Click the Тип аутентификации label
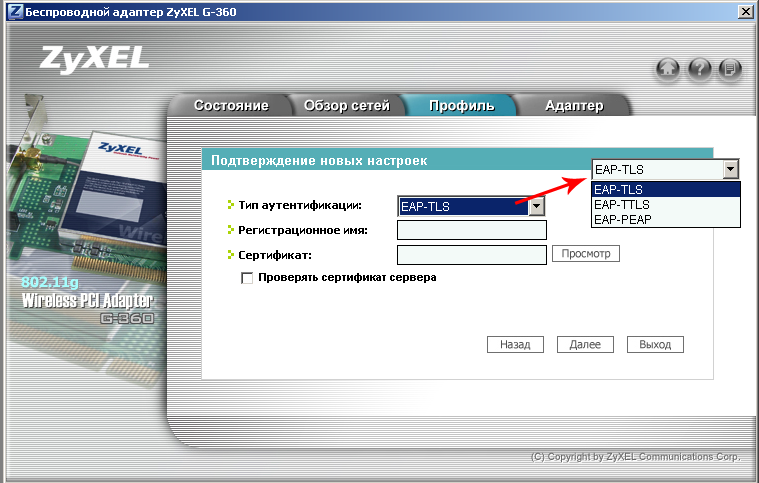 300,205
